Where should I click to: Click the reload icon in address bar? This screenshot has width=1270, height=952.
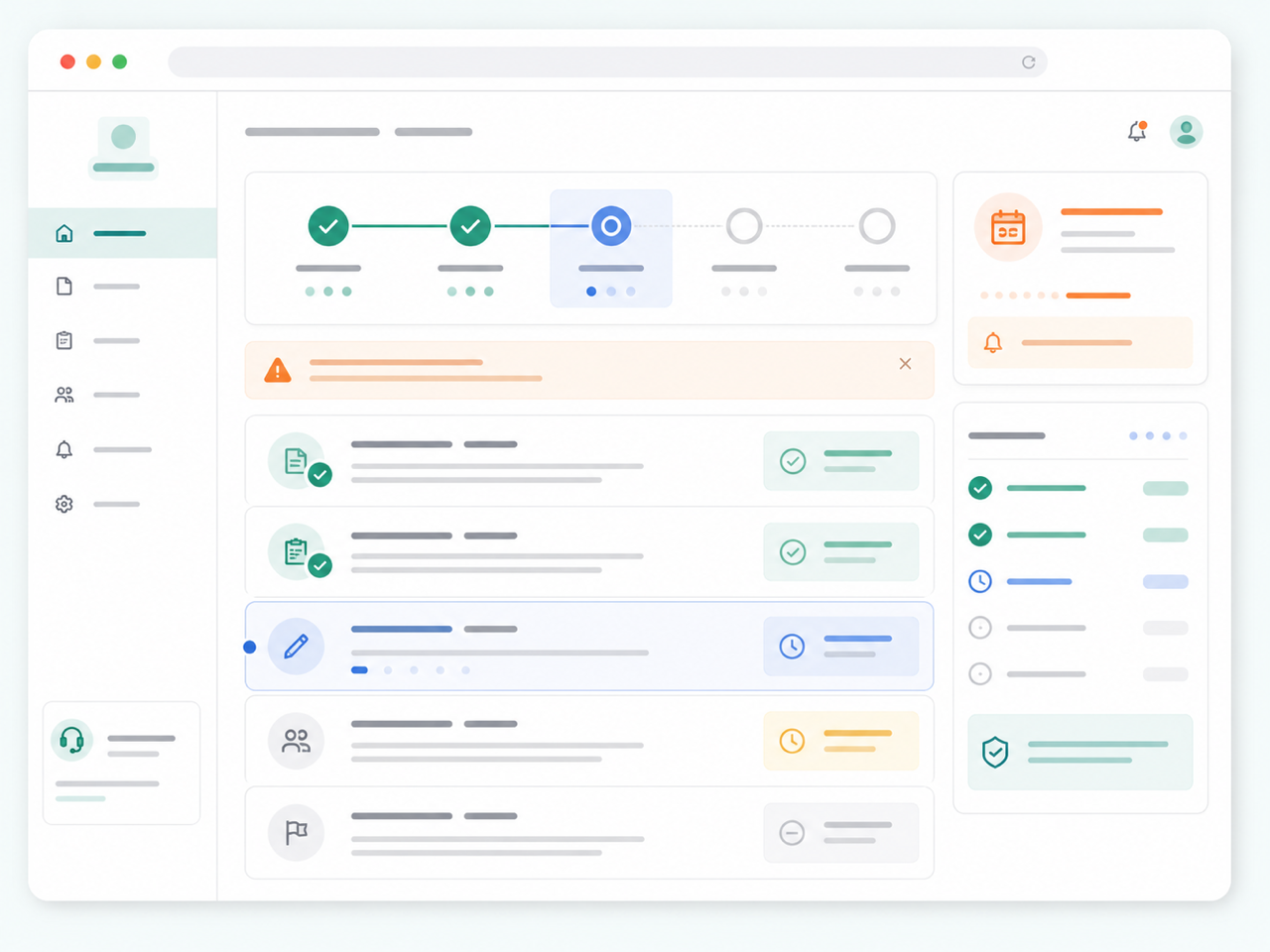tap(1029, 62)
